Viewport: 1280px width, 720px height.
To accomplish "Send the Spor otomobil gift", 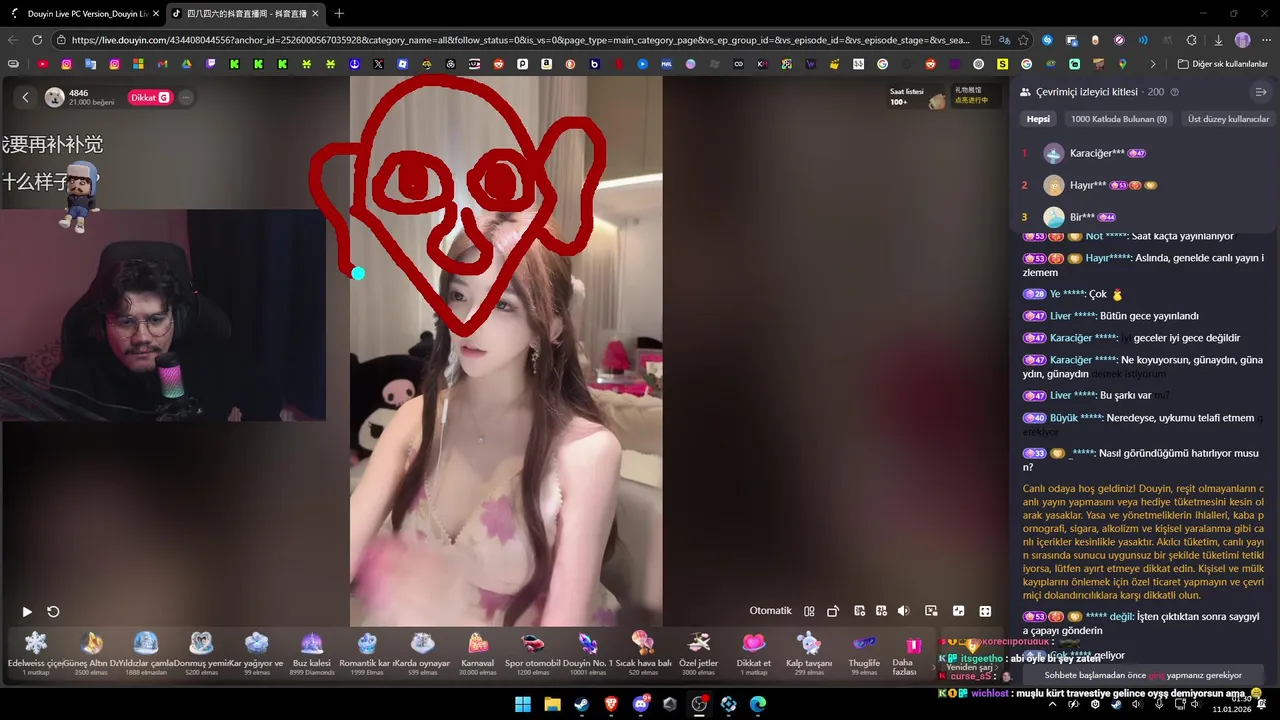I will click(x=533, y=653).
